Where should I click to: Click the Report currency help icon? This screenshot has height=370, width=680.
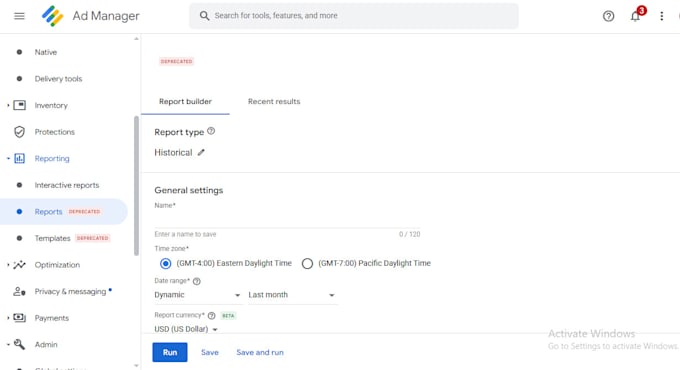[x=211, y=315]
